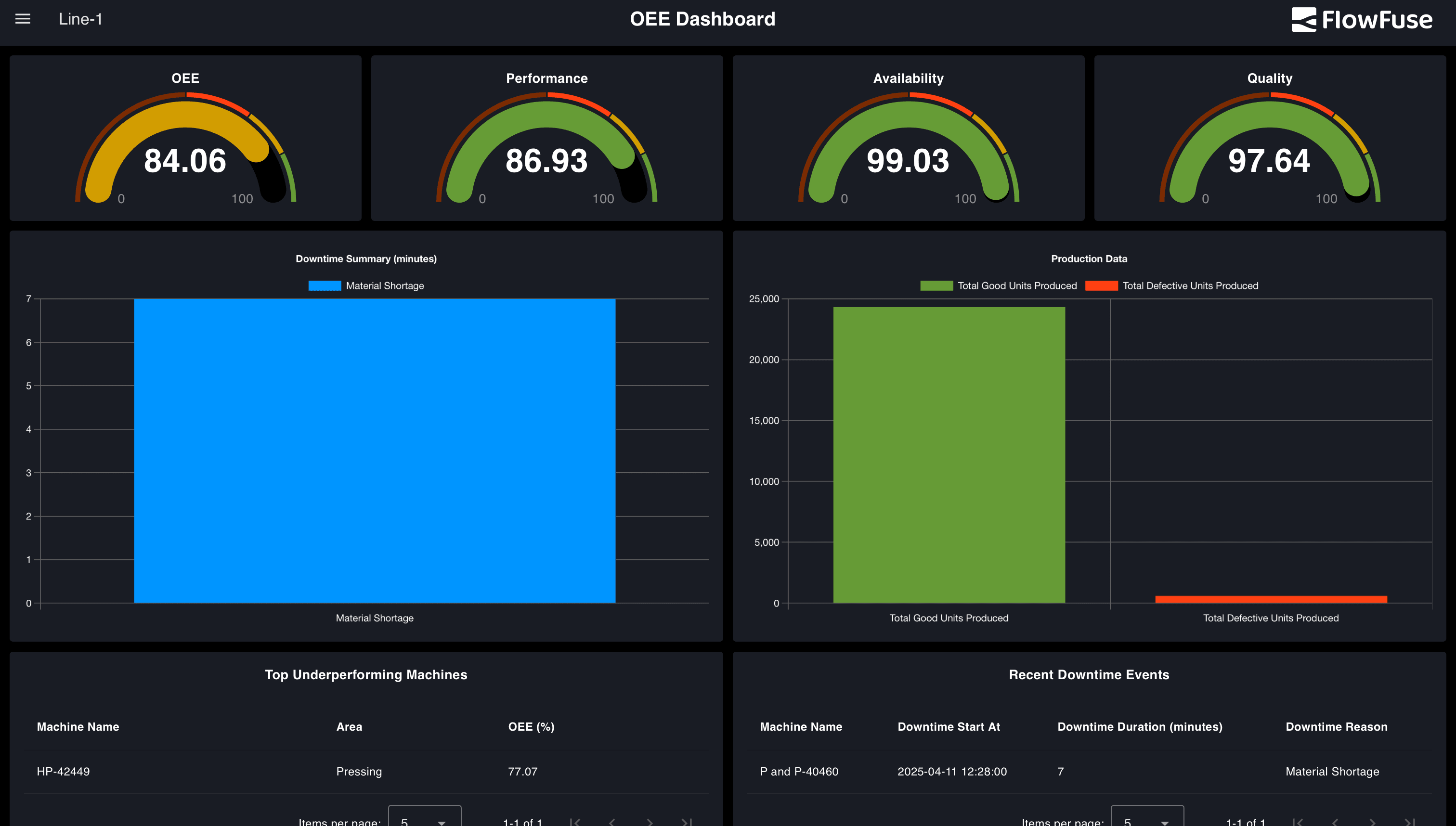Viewport: 1456px width, 826px height.
Task: Click the green Total Good Units bar
Action: click(x=949, y=454)
